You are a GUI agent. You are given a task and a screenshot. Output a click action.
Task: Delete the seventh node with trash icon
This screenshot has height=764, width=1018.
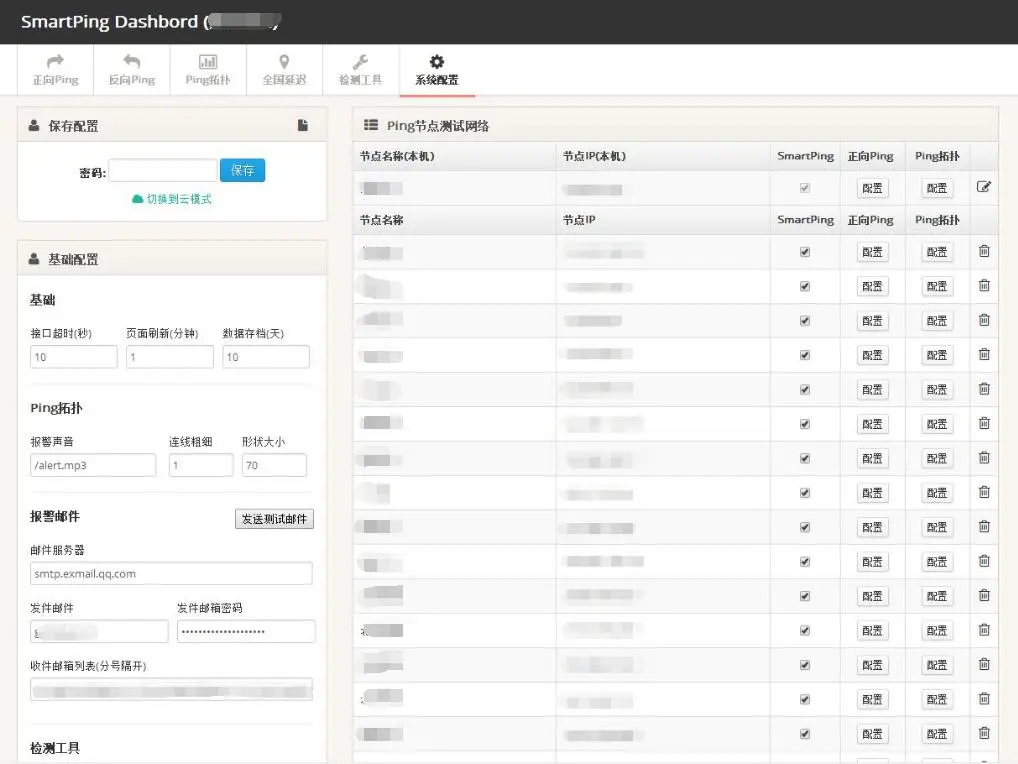(x=984, y=457)
